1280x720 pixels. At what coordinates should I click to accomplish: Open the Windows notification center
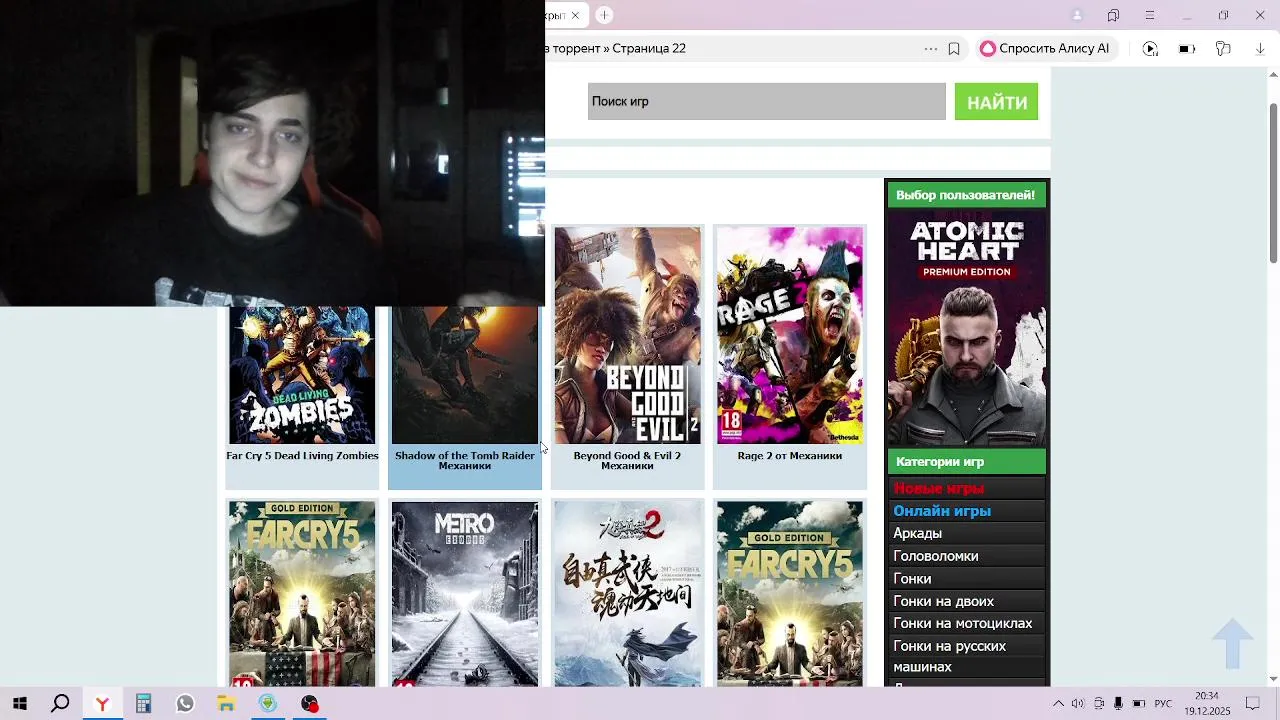tap(1252, 704)
